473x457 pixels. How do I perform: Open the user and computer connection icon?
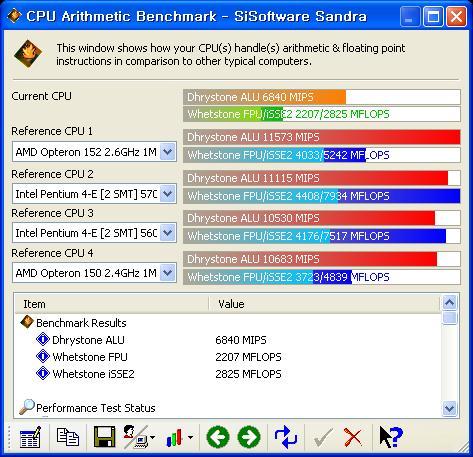pos(135,437)
